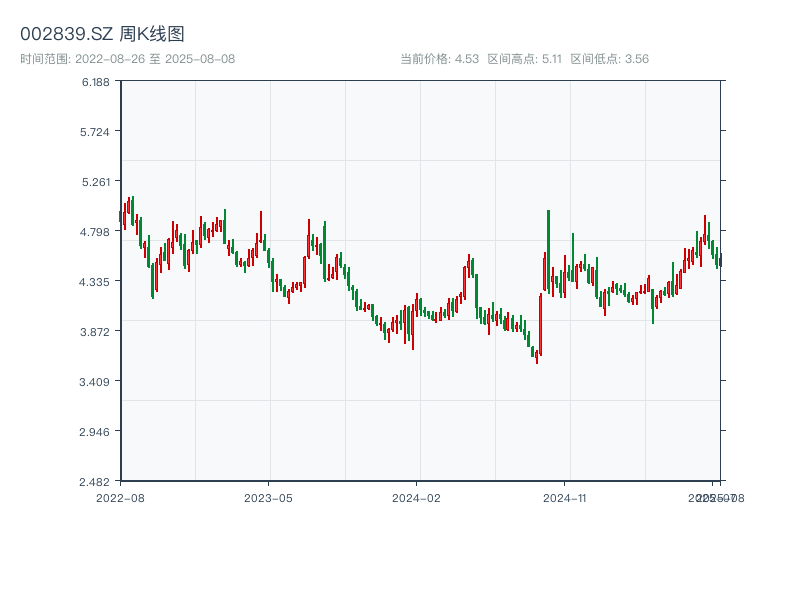Click the tall red candle rising from chart's lowest point
Viewport: 800px width, 600px height.
pyautogui.click(x=540, y=323)
